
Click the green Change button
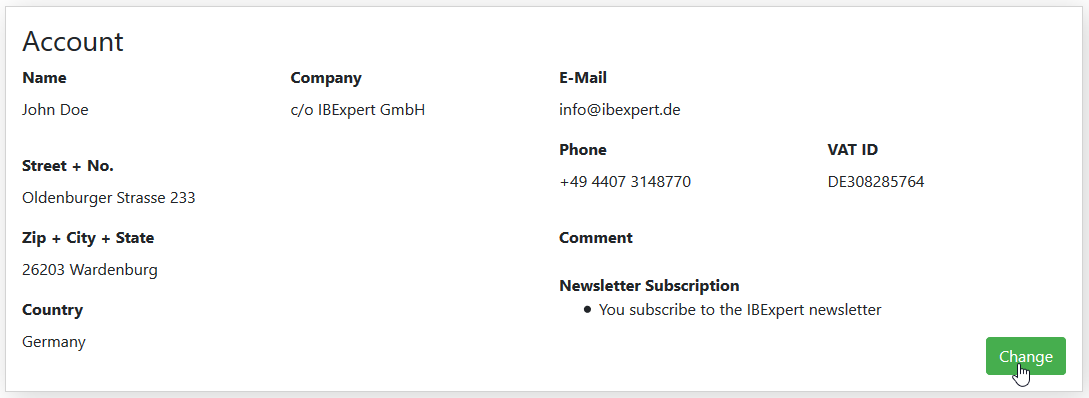(1025, 356)
